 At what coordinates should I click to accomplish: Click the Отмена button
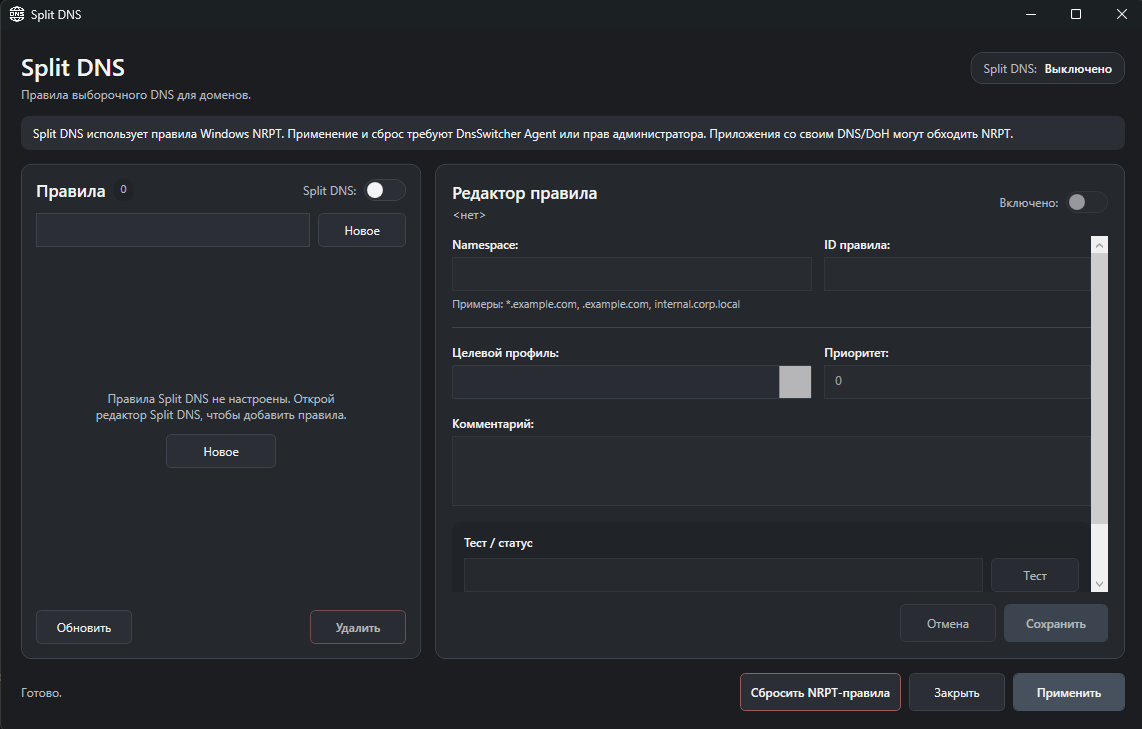pos(948,623)
